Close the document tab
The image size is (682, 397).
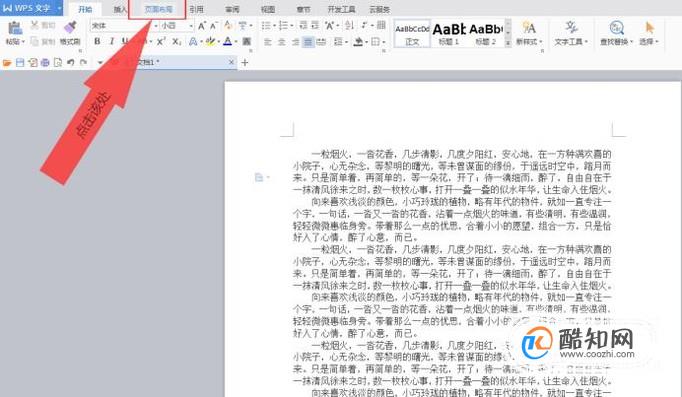[x=231, y=62]
